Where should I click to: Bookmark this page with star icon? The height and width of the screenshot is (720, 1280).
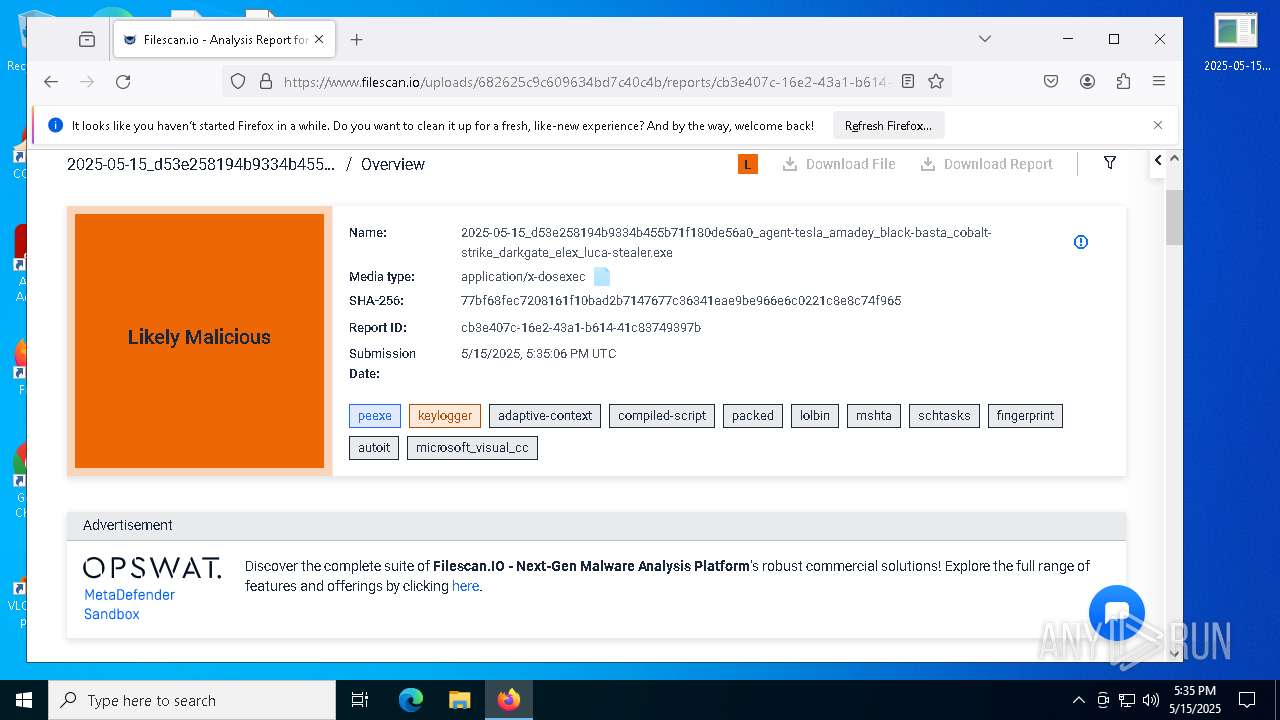[x=936, y=82]
